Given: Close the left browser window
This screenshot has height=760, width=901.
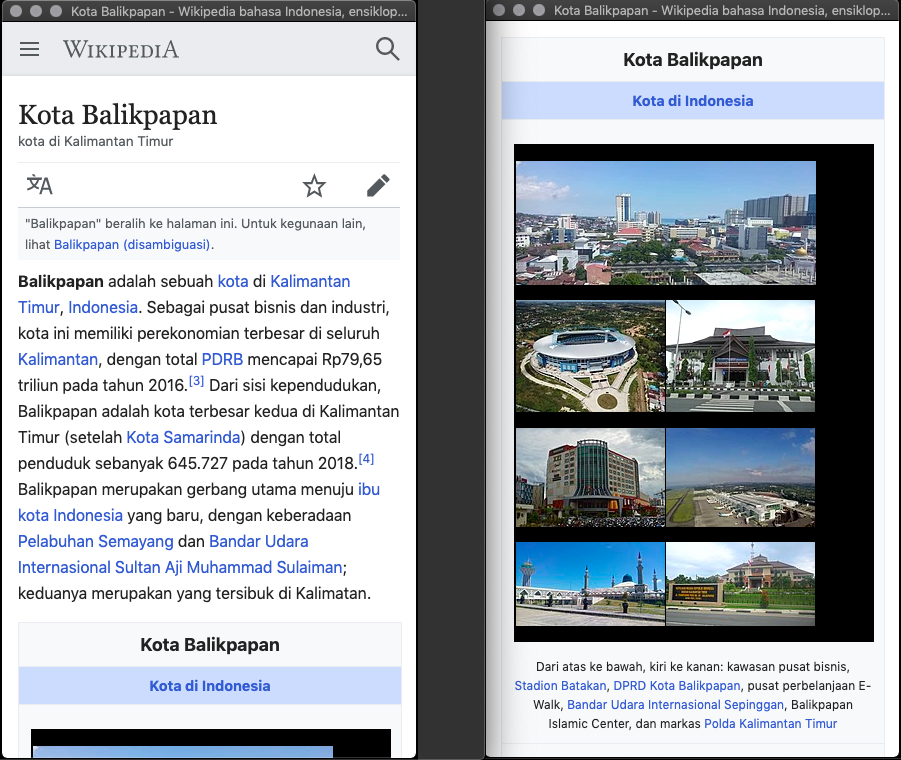Looking at the screenshot, I should 16,11.
